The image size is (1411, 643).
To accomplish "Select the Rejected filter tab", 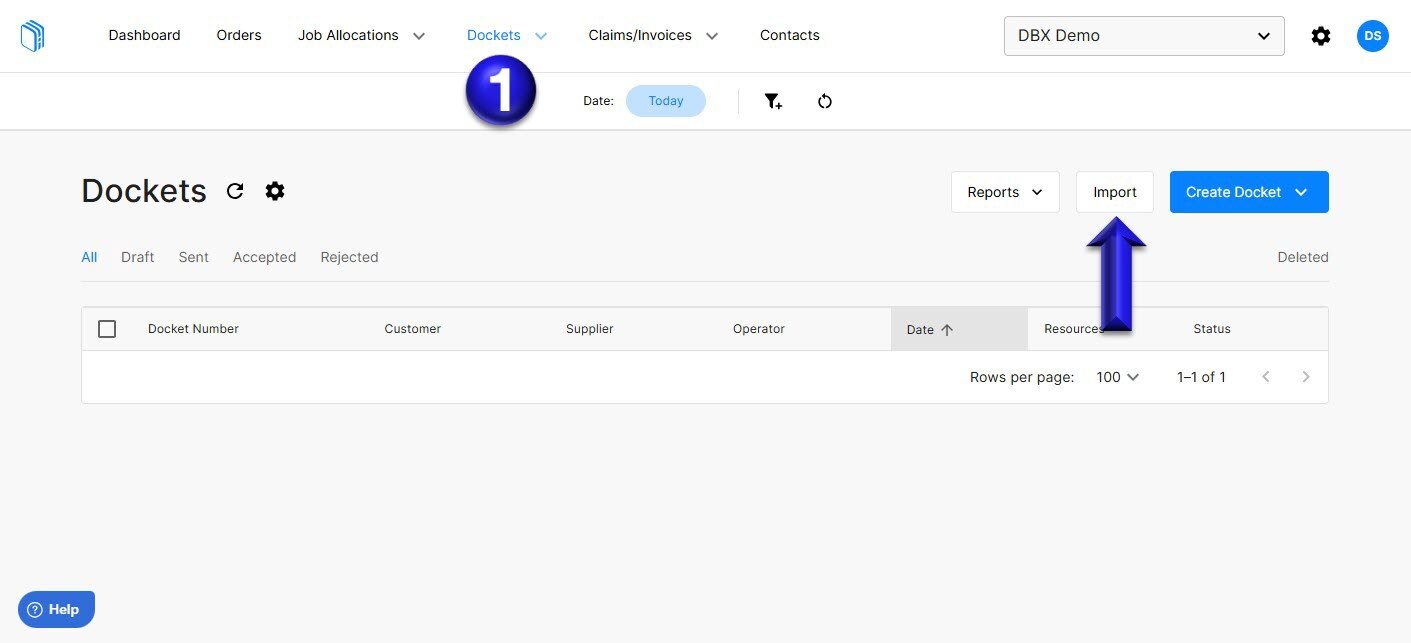I will click(349, 257).
